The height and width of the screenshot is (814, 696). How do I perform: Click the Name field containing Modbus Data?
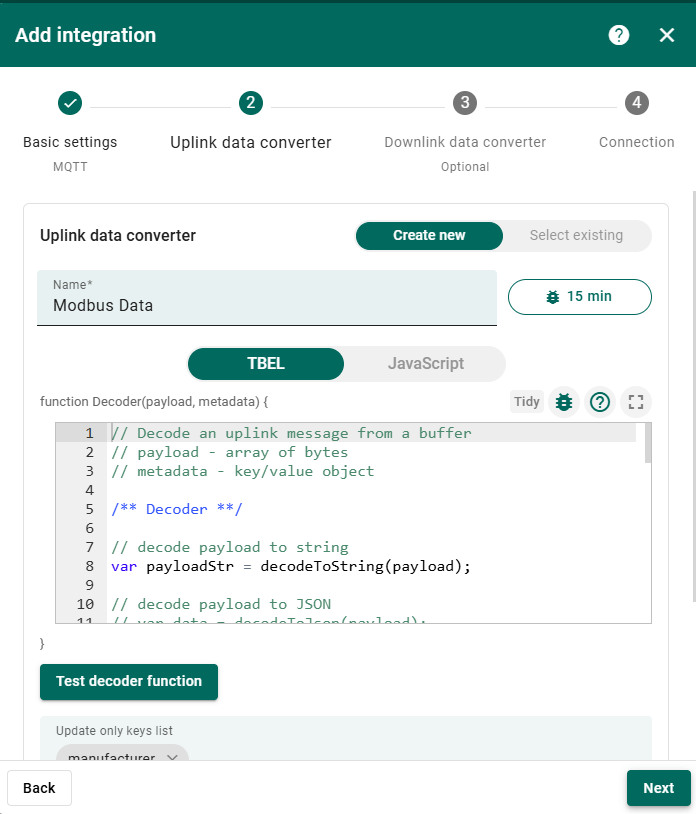click(267, 306)
